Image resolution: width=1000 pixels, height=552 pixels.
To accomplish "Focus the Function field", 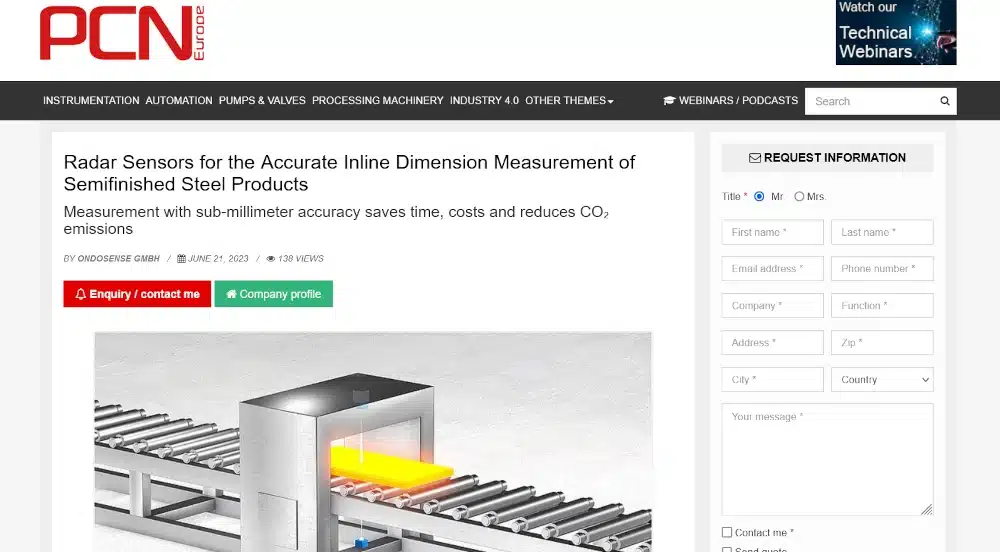I will point(882,305).
